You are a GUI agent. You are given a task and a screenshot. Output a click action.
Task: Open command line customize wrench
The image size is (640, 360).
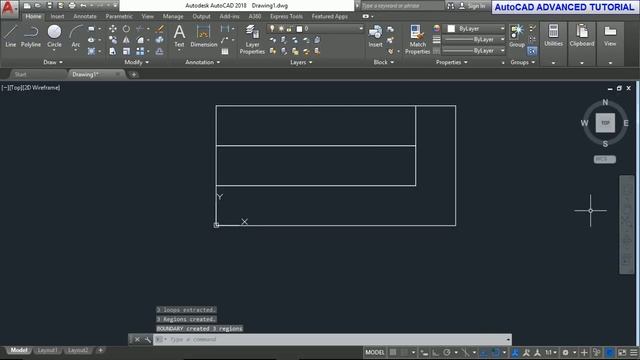point(147,339)
